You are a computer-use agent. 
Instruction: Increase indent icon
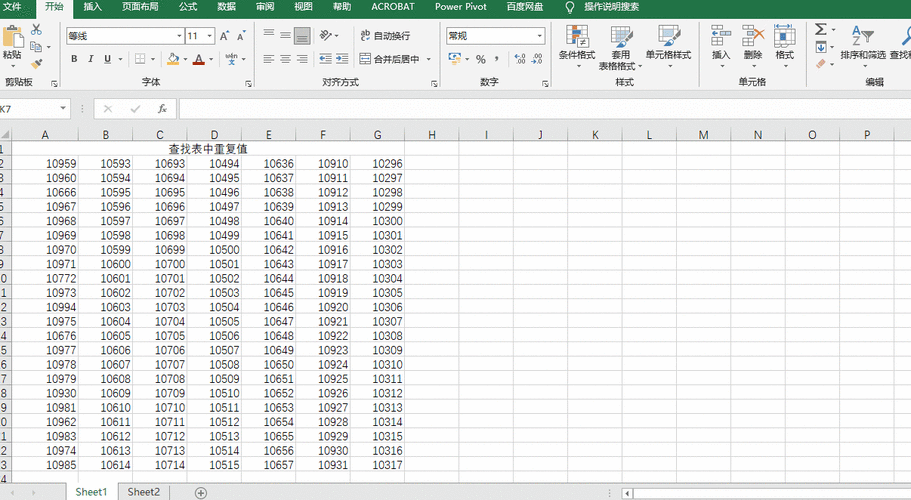coord(342,59)
